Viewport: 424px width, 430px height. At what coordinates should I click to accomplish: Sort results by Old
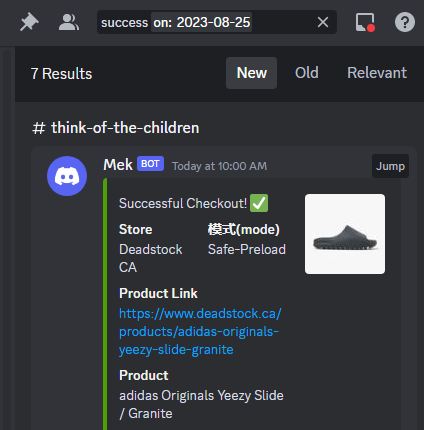(x=307, y=73)
